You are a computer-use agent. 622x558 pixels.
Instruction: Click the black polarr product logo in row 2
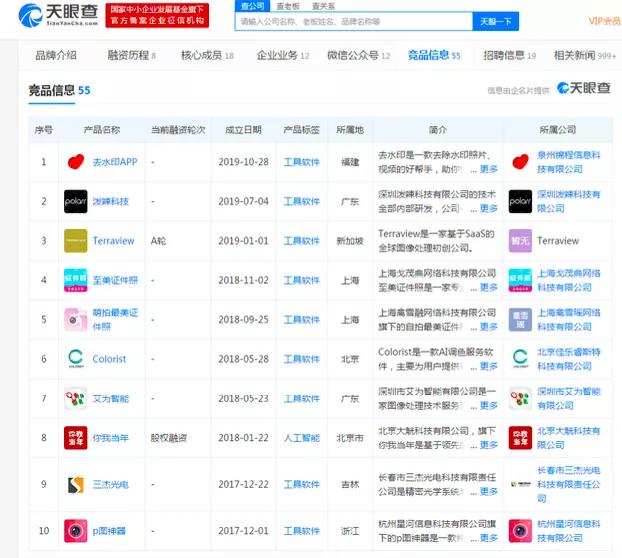(x=76, y=201)
